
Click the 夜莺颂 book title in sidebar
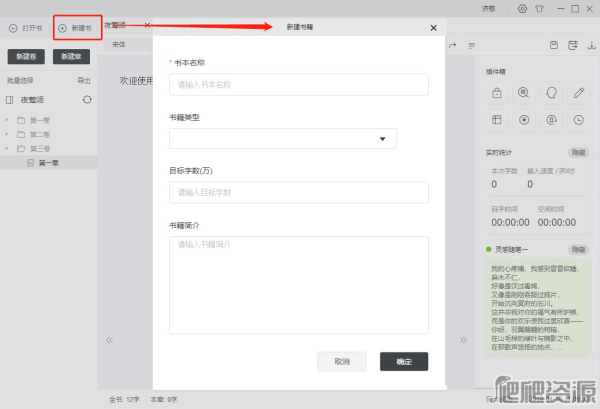(32, 100)
